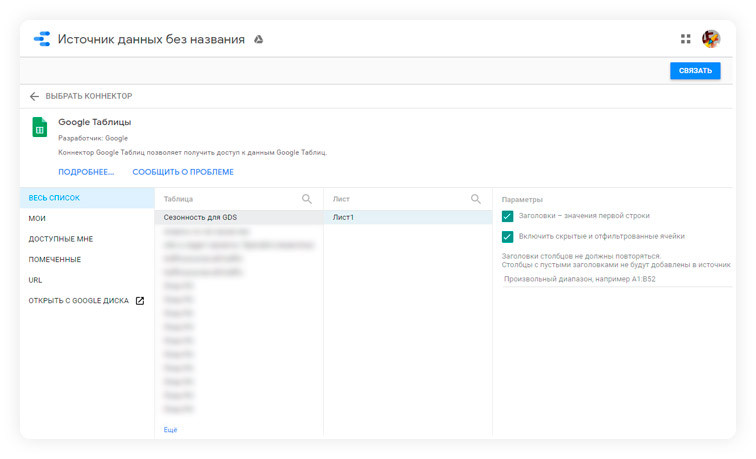Image resolution: width=756 pixels, height=459 pixels.
Task: Choose ОТКРЫТЬ С GOOGLE ДИСКА option
Action: (79, 301)
